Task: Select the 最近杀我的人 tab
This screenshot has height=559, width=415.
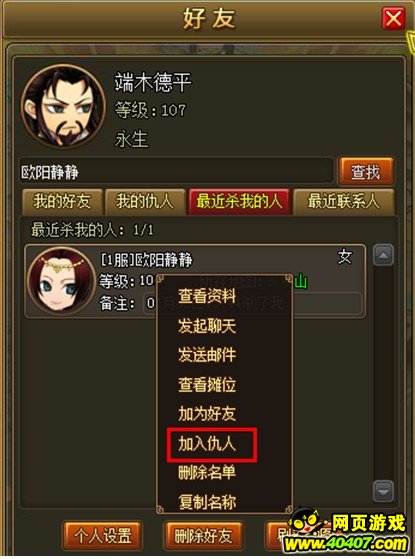Action: coord(239,202)
